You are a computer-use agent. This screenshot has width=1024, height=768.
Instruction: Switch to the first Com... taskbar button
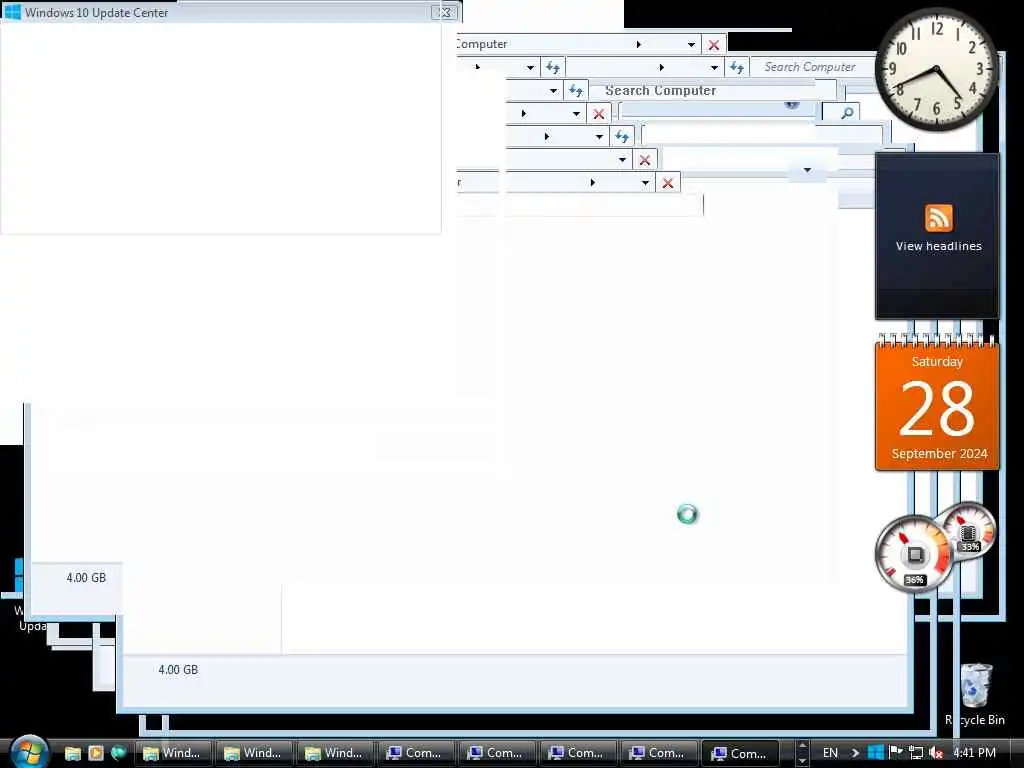415,753
